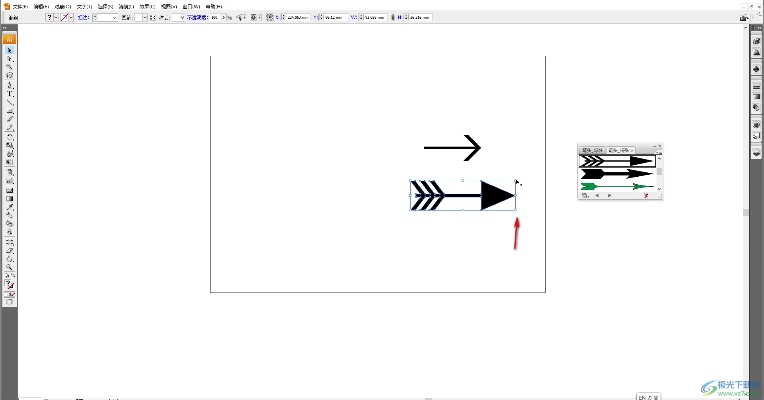The image size is (764, 400).
Task: Select the Zoom magnifier tool
Action: click(x=9, y=267)
